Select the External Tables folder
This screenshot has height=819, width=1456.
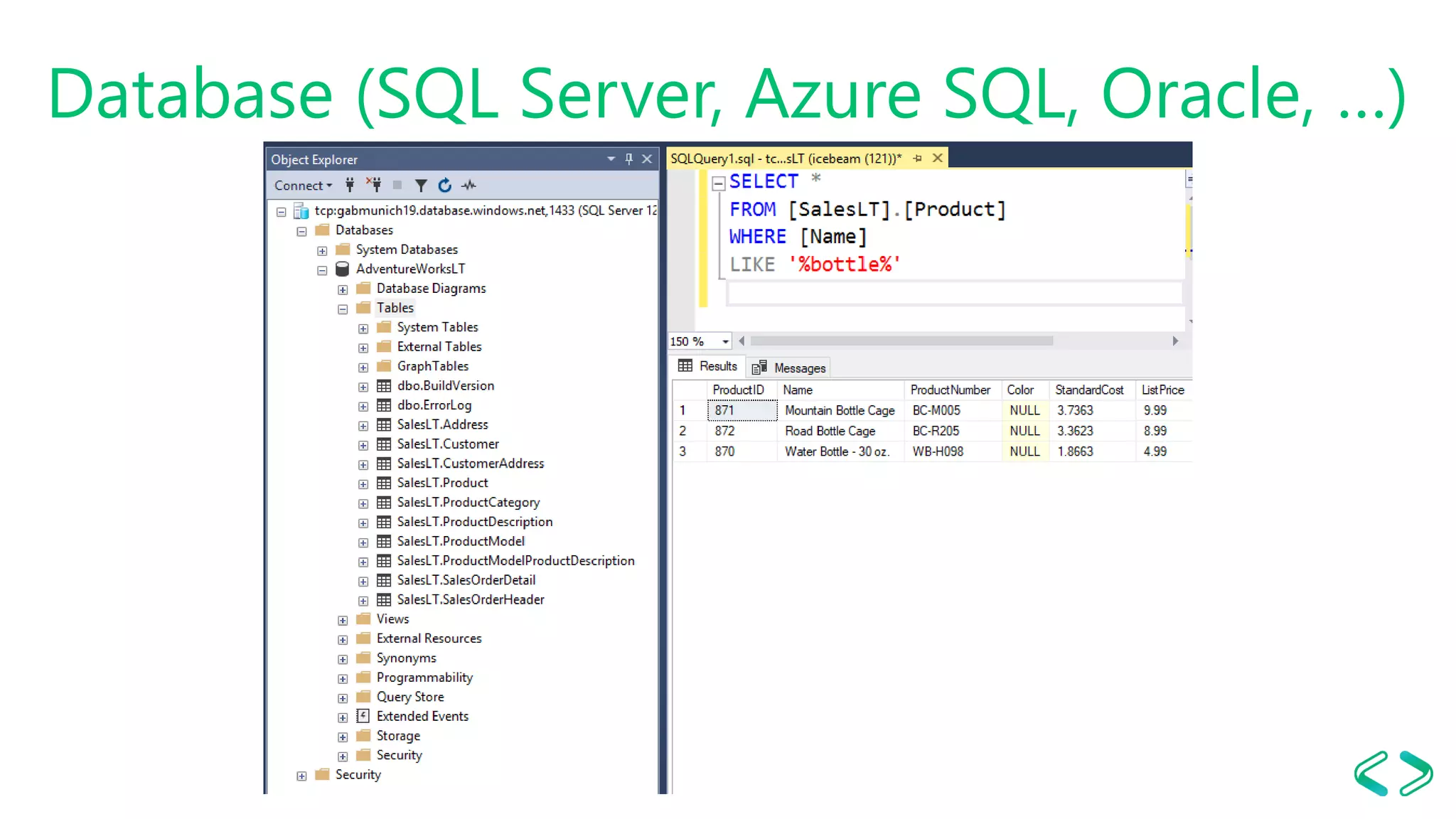coord(439,346)
